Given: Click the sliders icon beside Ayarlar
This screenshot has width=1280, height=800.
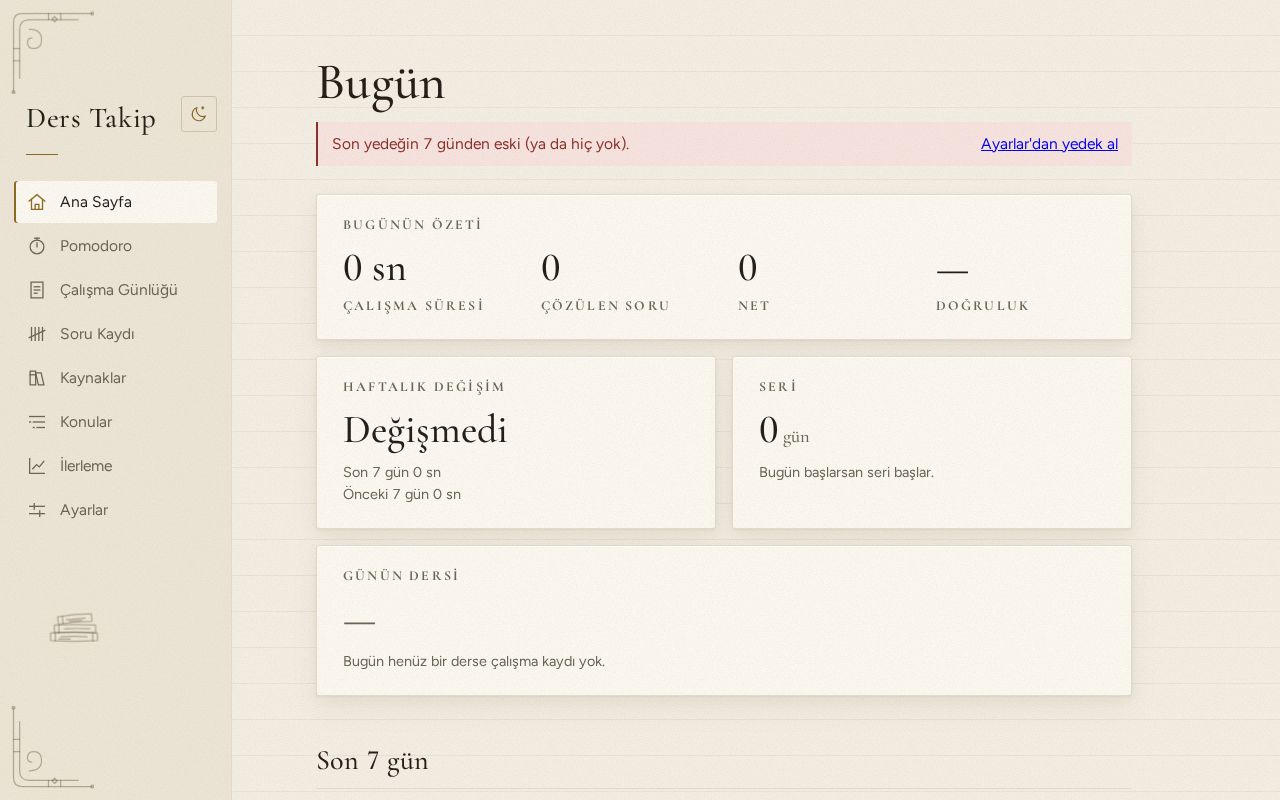Looking at the screenshot, I should click(x=37, y=510).
